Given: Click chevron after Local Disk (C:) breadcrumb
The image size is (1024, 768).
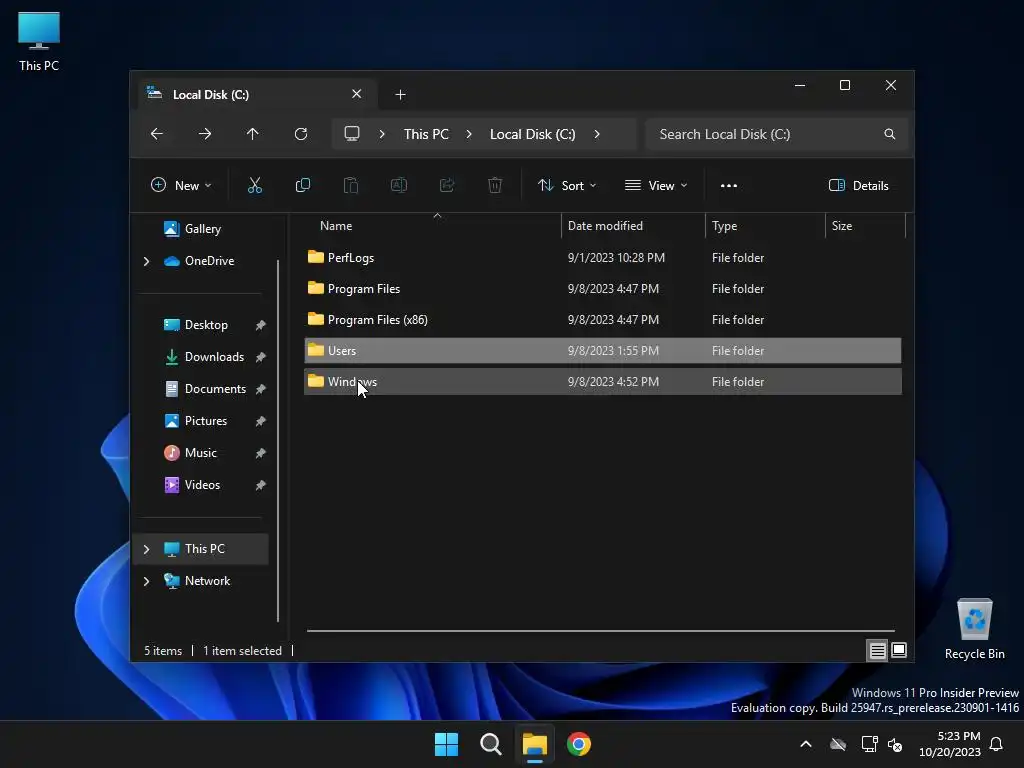Looking at the screenshot, I should 597,134.
